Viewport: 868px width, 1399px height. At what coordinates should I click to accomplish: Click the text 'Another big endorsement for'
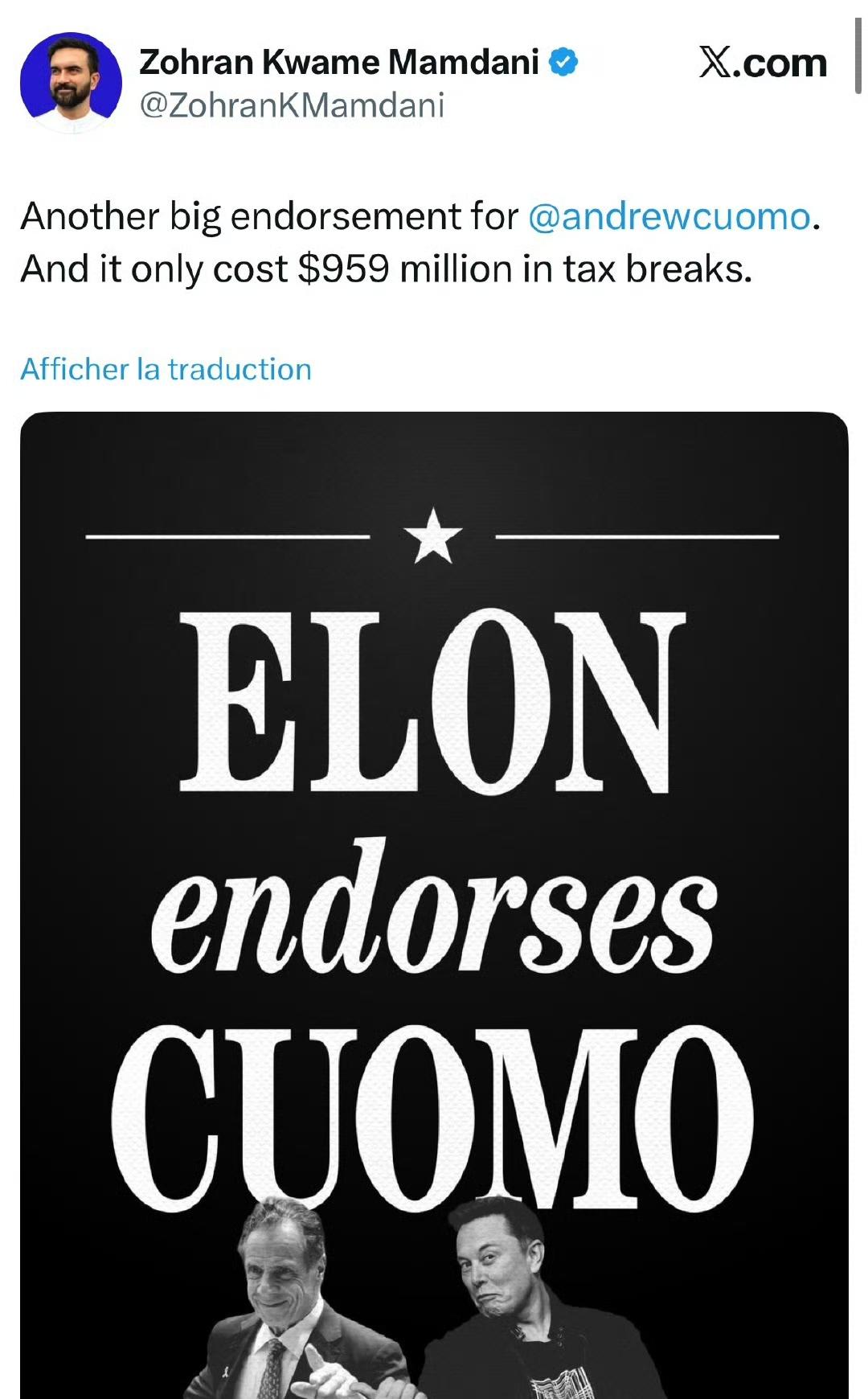pos(270,217)
